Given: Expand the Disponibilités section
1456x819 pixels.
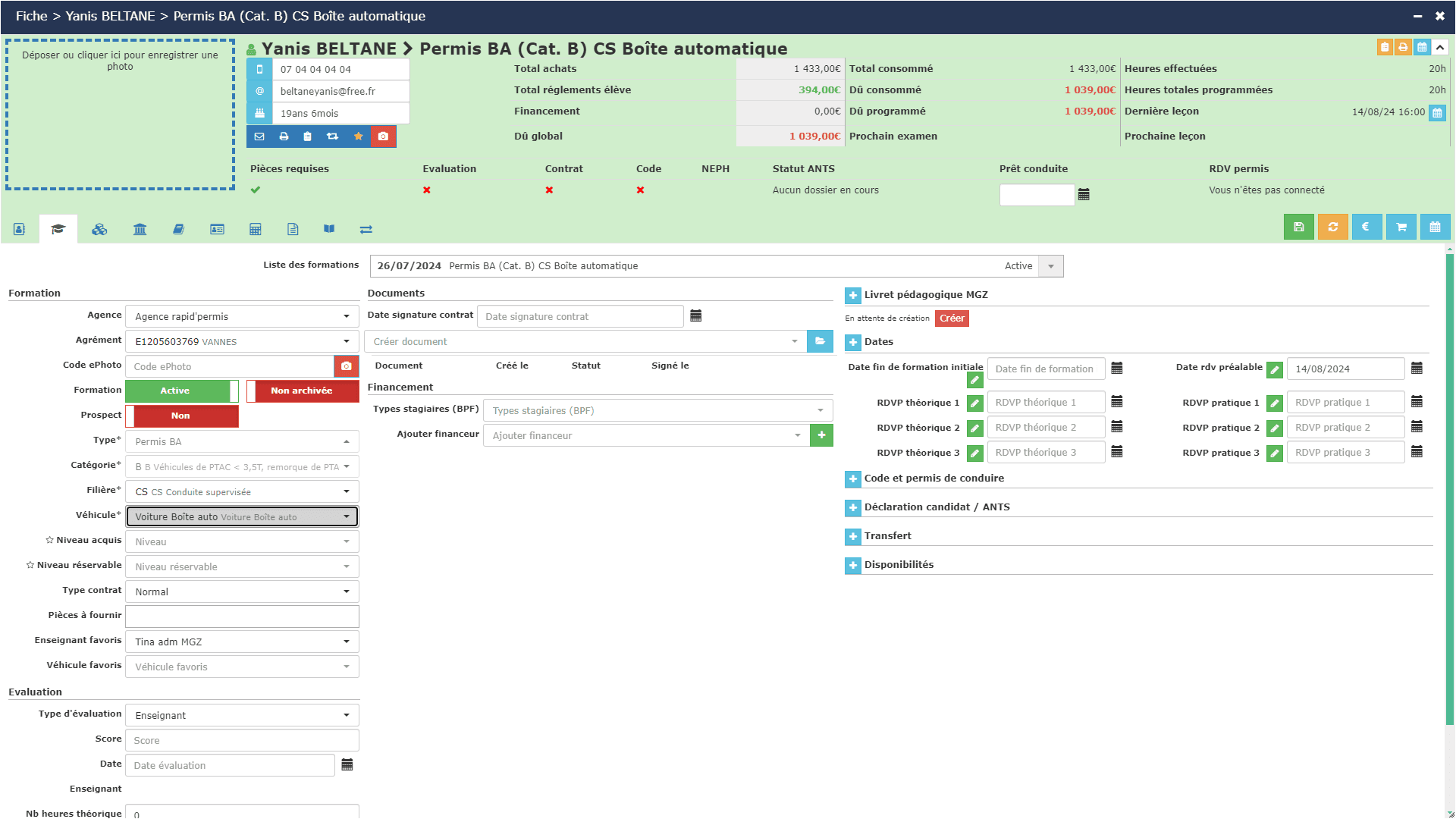Looking at the screenshot, I should pos(853,565).
